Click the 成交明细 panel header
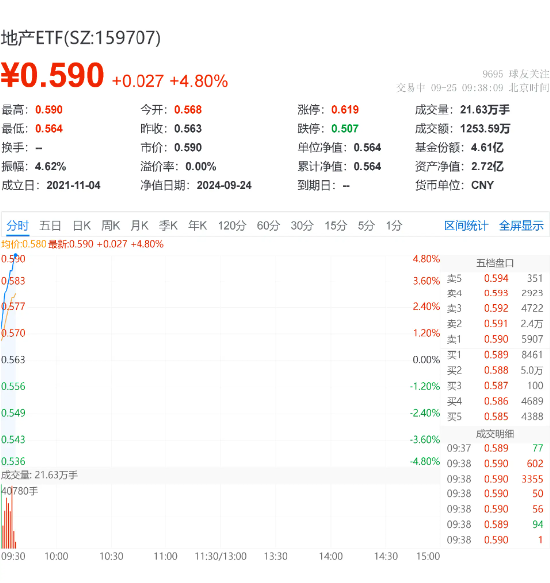 (495, 434)
